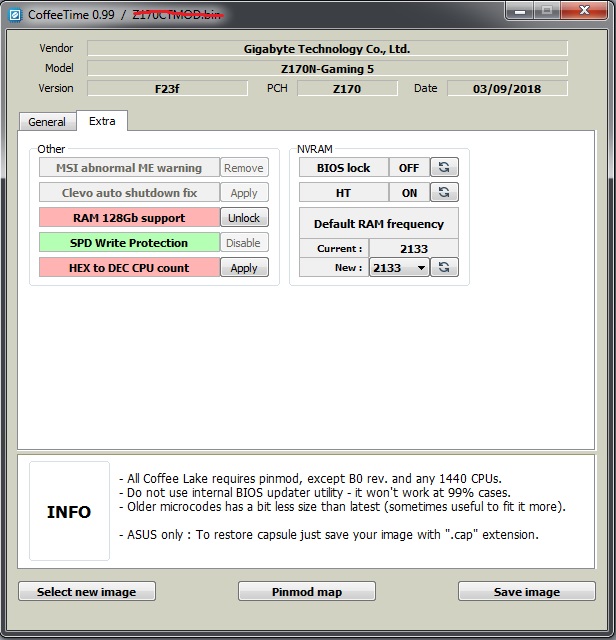
Task: Click Apply for Clevo auto shutdown fix
Action: point(244,193)
